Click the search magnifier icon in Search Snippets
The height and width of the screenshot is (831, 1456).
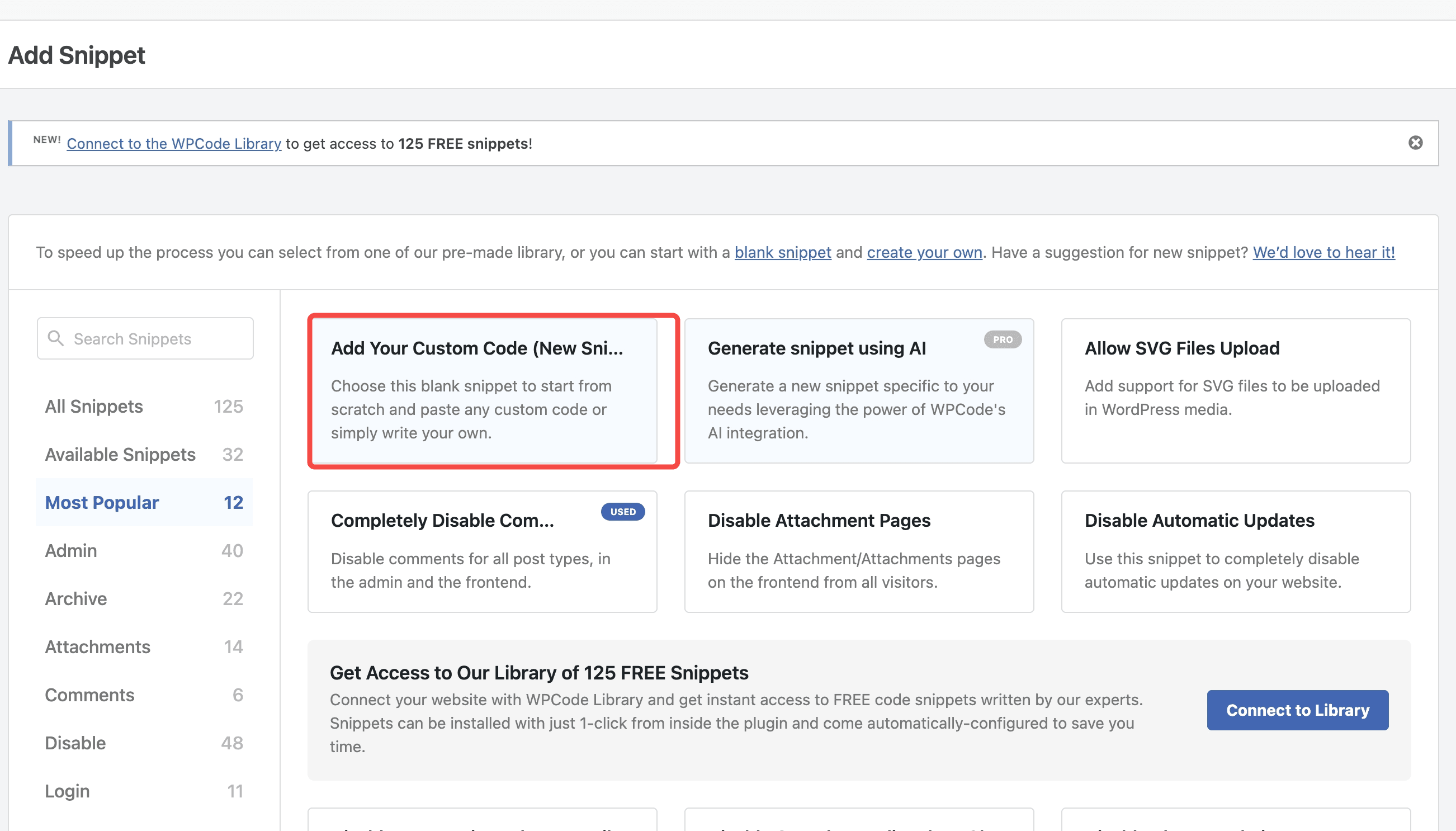point(56,338)
